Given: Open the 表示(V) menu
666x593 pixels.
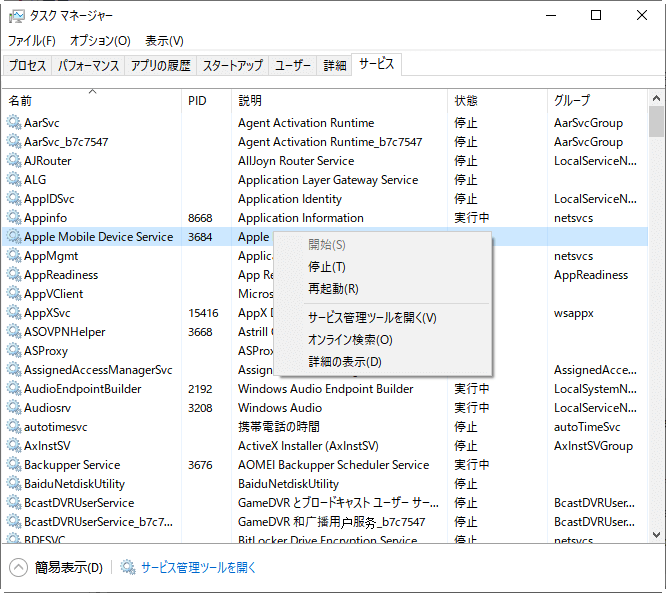Looking at the screenshot, I should pos(164,41).
